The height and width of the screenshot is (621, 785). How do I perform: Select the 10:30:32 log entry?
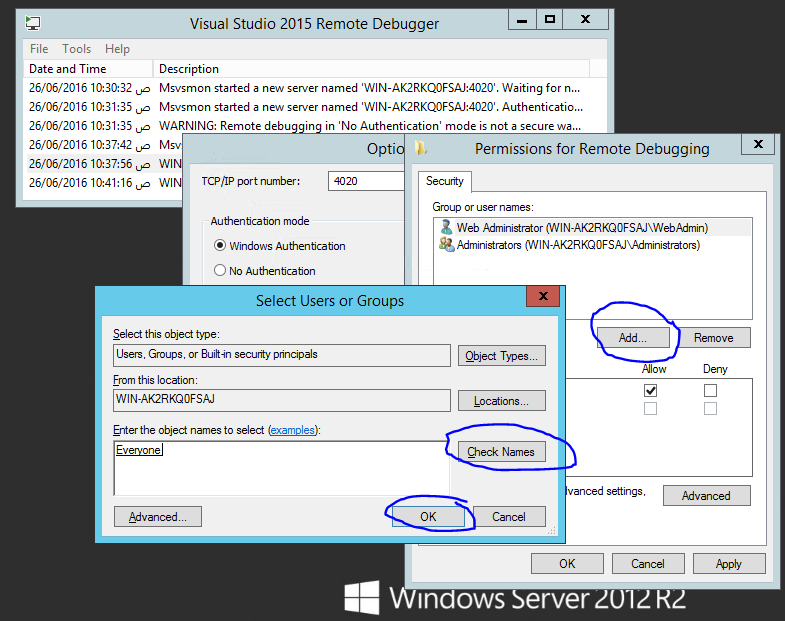[305, 88]
